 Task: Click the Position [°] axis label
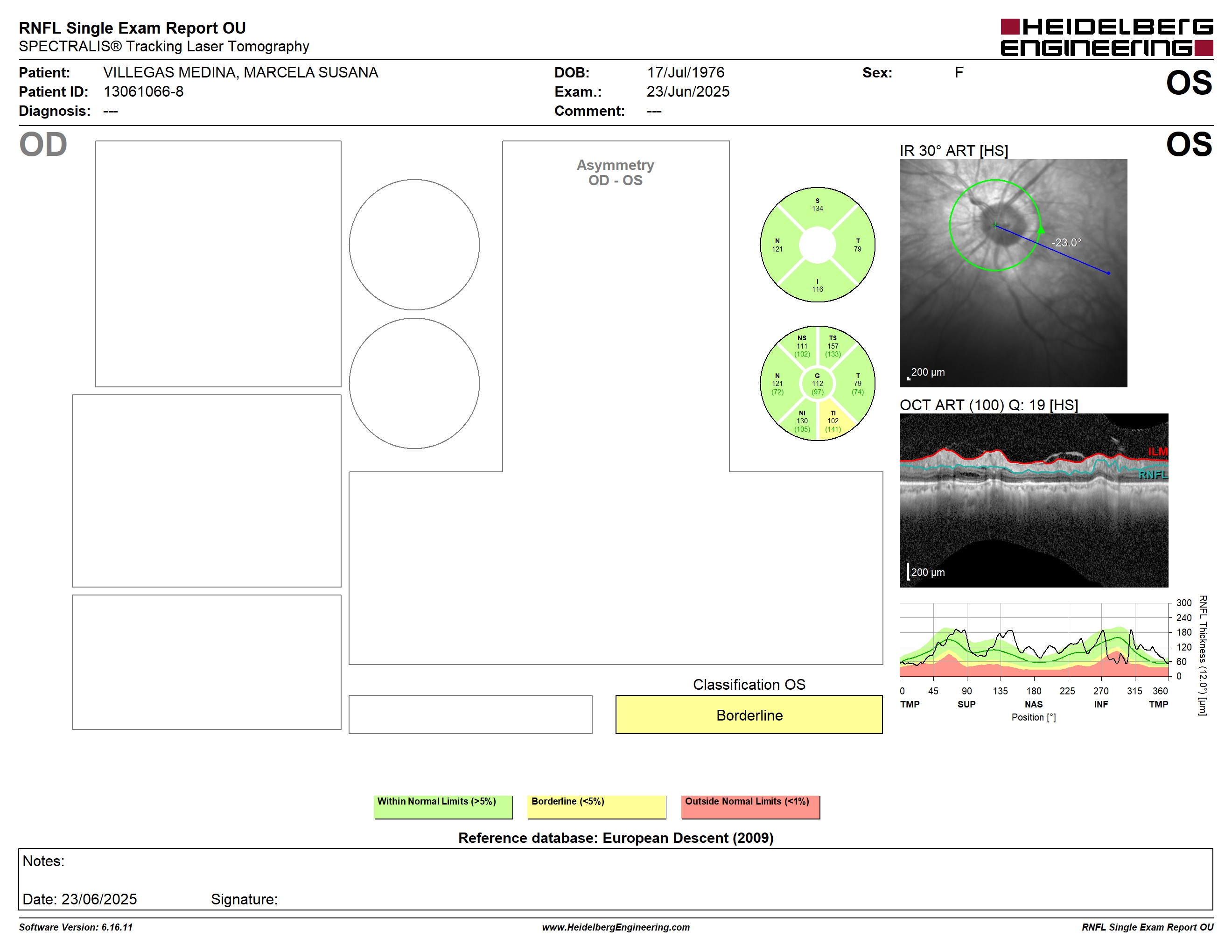(x=1034, y=717)
